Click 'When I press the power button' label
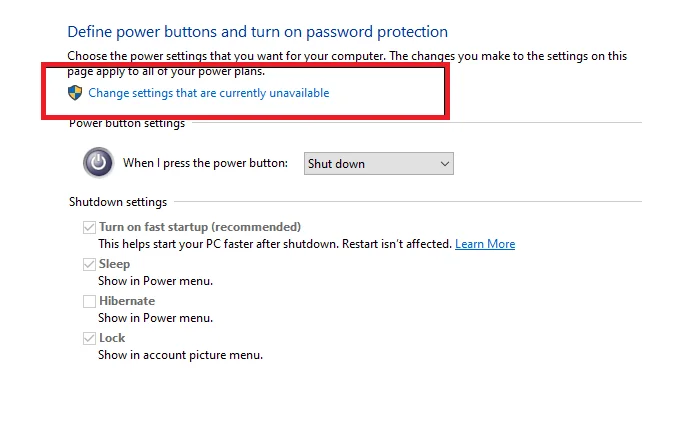Image resolution: width=696 pixels, height=430 pixels. coord(205,163)
